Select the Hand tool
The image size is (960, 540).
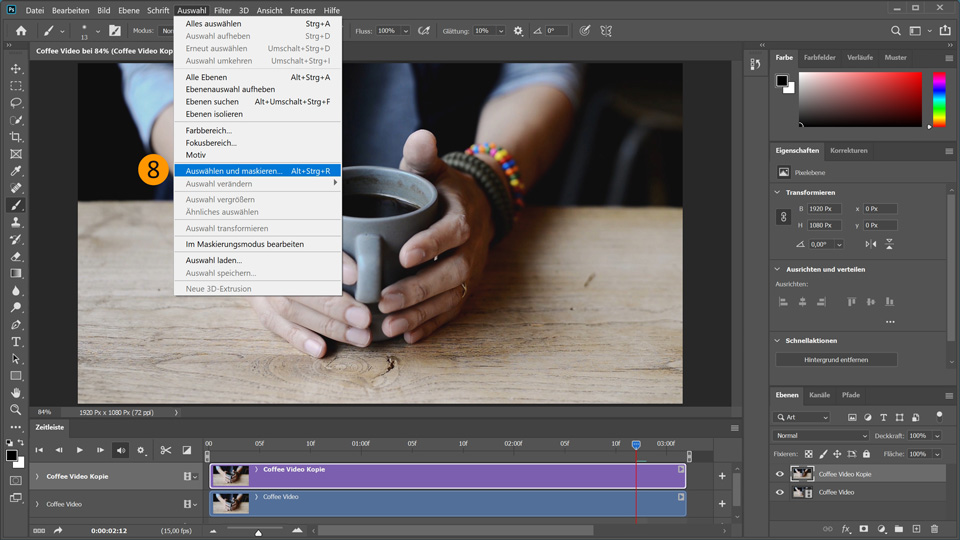coord(16,393)
